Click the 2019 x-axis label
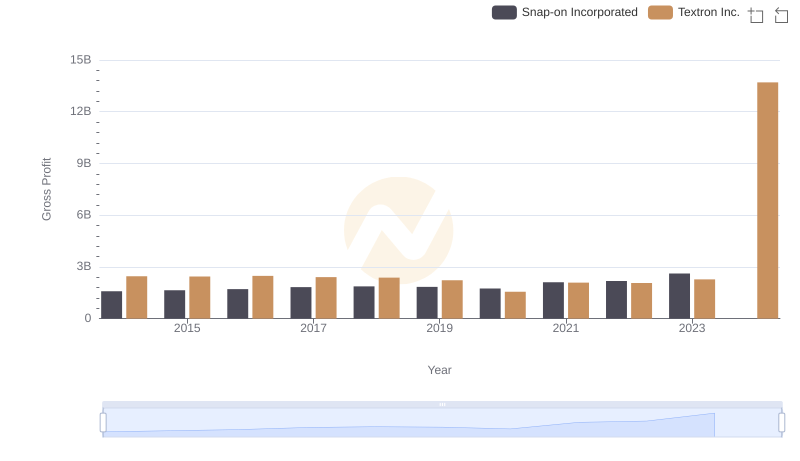This screenshot has width=800, height=461. (439, 328)
